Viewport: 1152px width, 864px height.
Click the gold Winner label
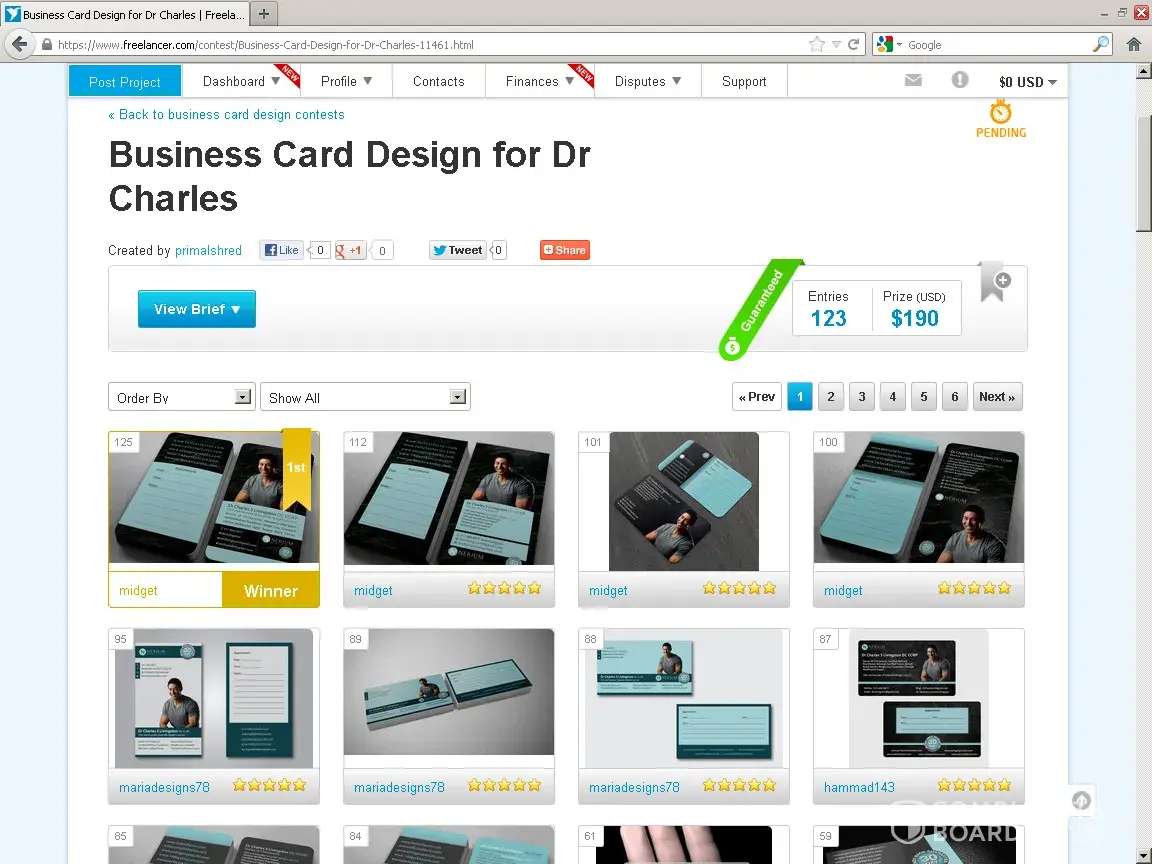(270, 591)
